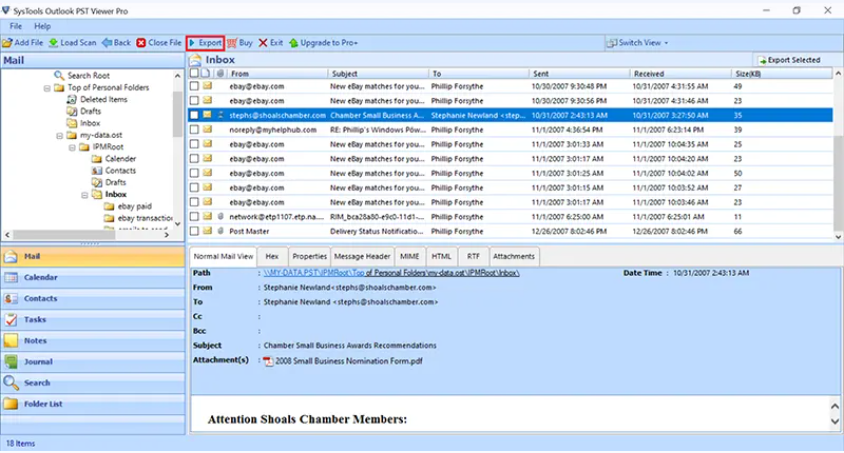Switch to the Message Header tab
Screen dimensions: 844x453
[x=362, y=257]
